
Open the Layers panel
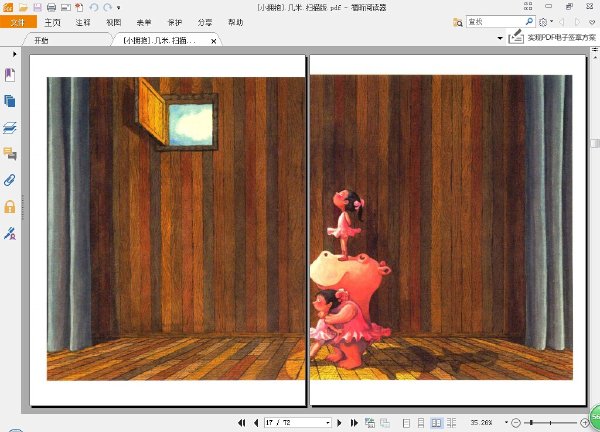[10, 128]
